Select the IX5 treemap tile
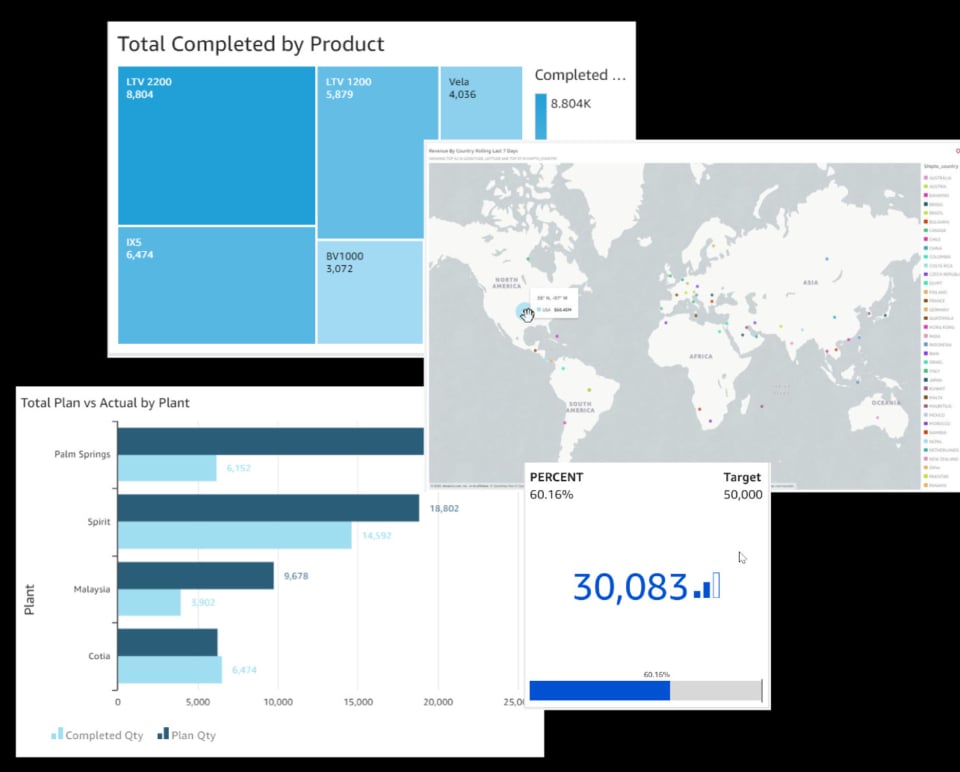 point(217,285)
